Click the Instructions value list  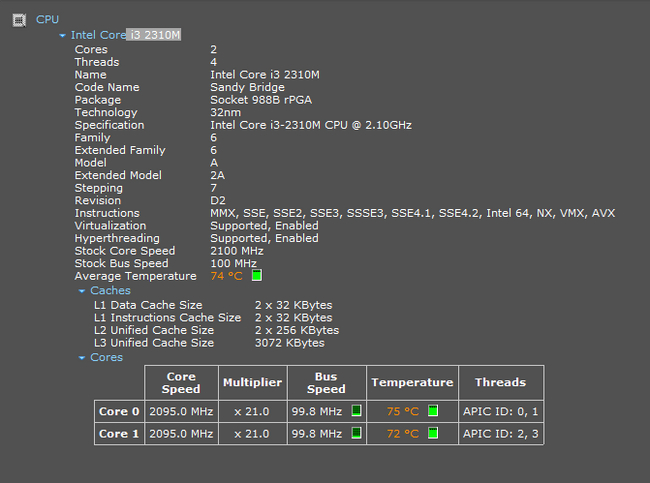[x=412, y=213]
